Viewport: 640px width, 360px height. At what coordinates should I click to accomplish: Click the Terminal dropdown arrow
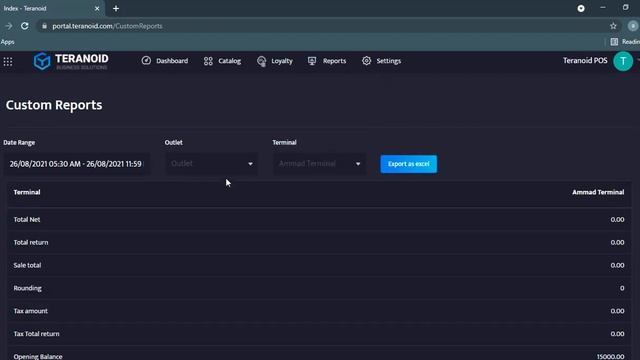(358, 164)
